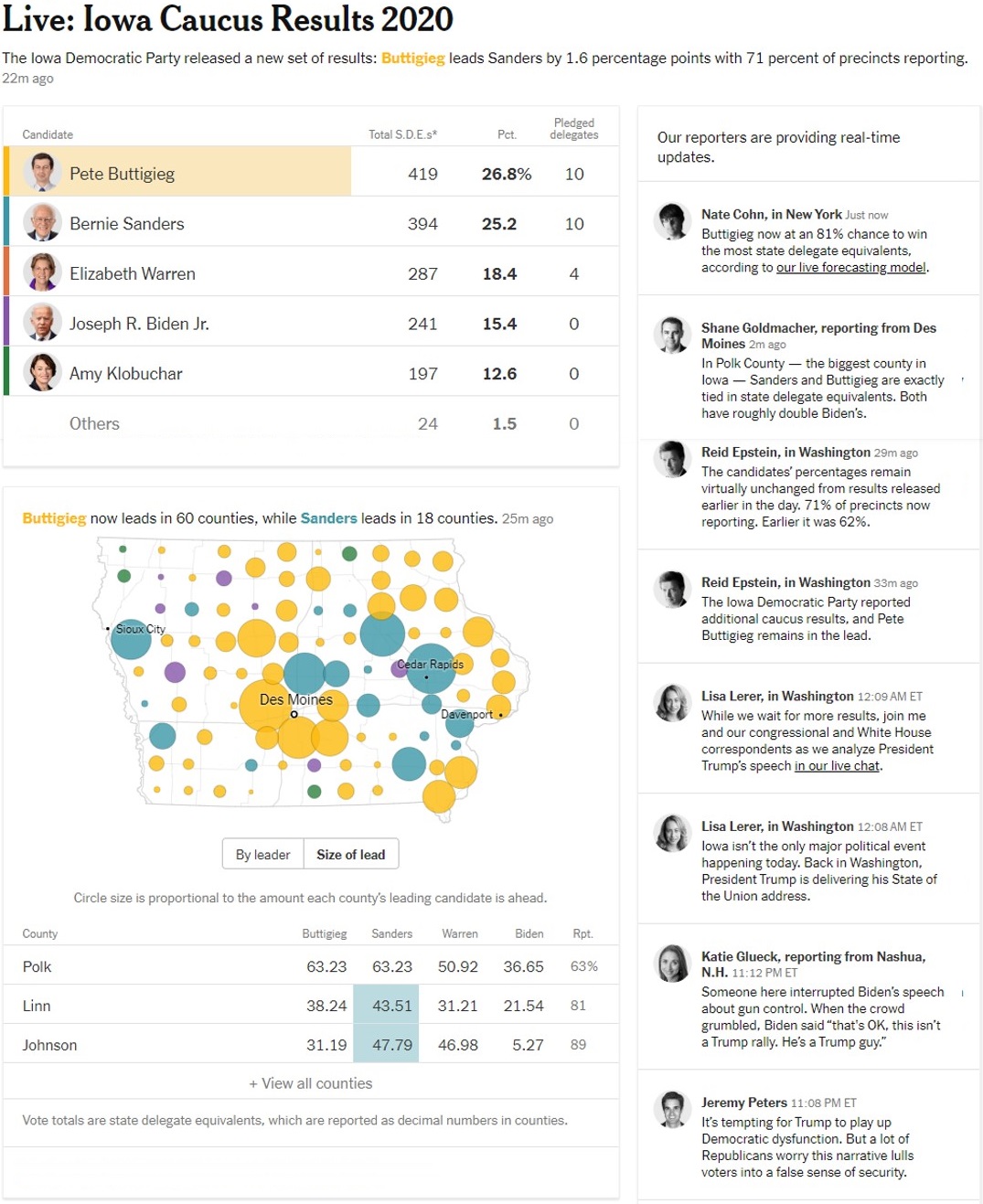Click Joseph R. Biden Jr.'s photo
This screenshot has width=983, height=1204.
tap(43, 323)
